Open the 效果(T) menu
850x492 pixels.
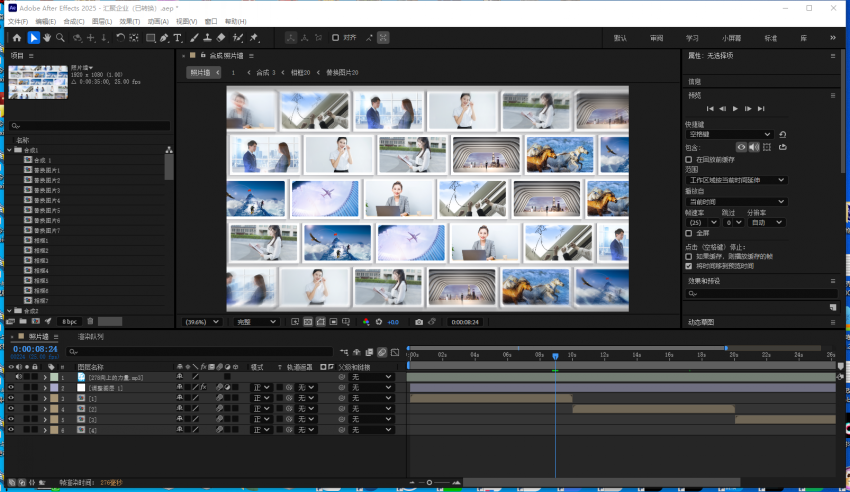pyautogui.click(x=129, y=21)
